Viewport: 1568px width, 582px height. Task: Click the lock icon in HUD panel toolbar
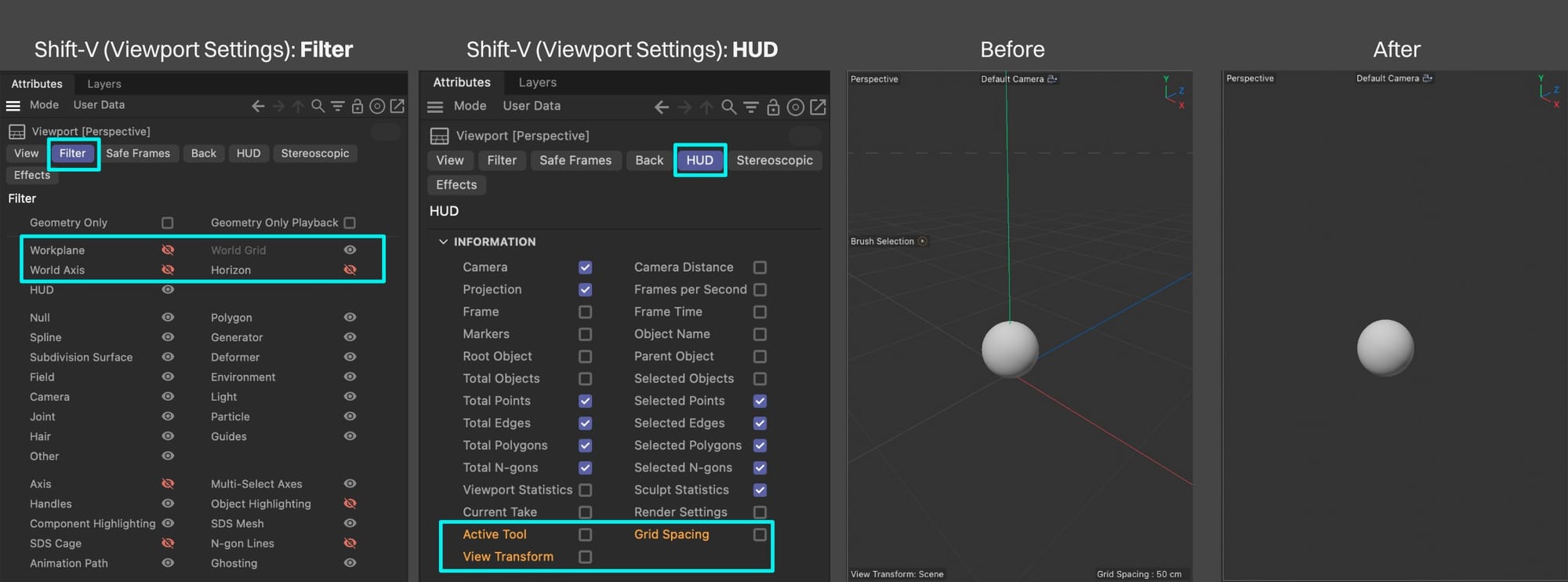pos(773,107)
